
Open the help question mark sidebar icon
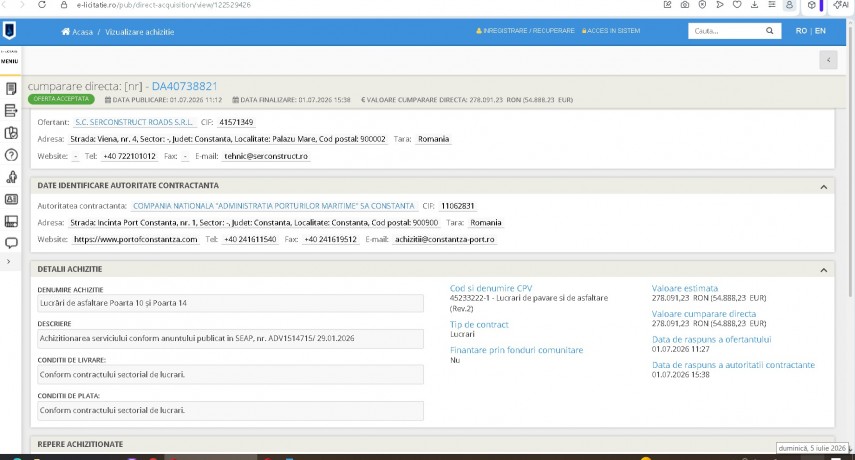[x=11, y=155]
